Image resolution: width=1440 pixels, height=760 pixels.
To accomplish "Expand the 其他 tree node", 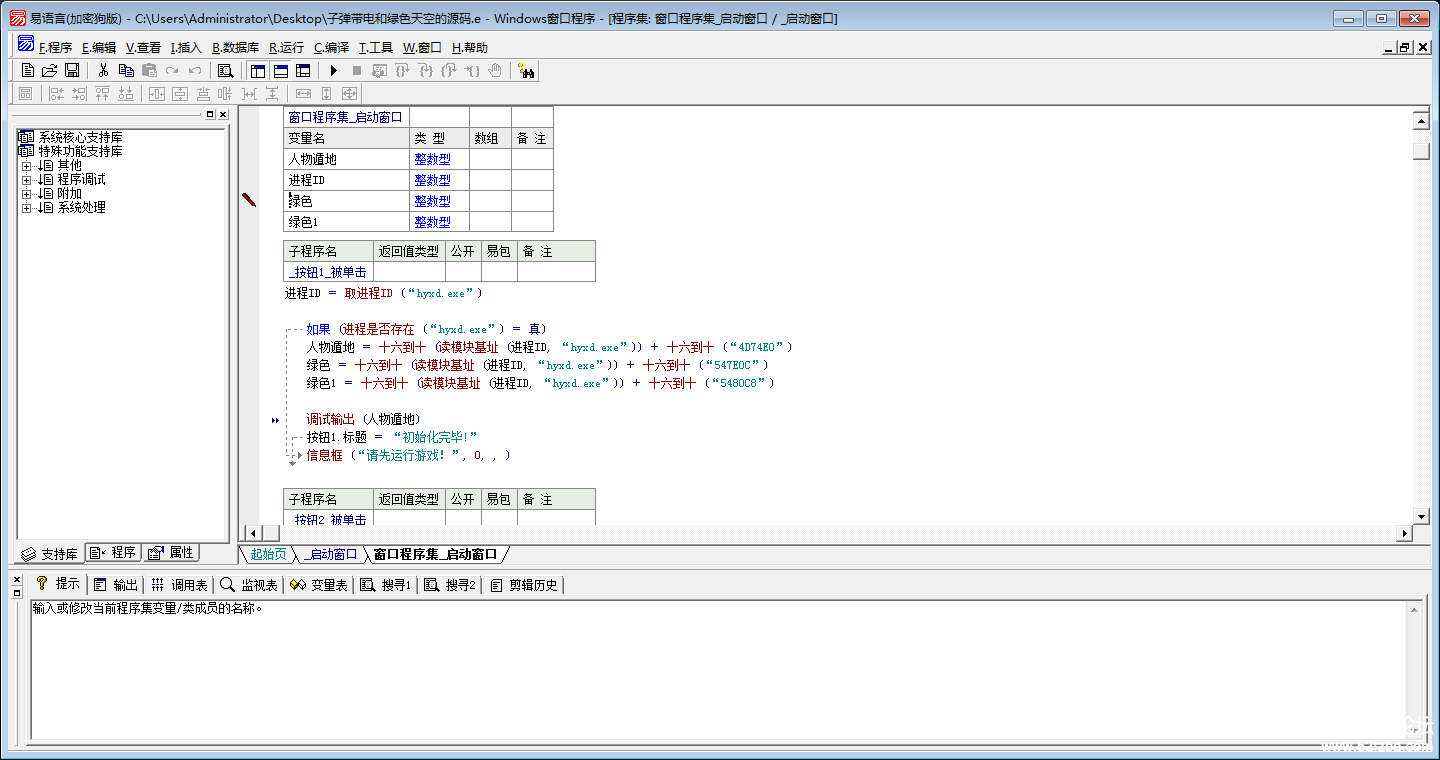I will coord(27,166).
